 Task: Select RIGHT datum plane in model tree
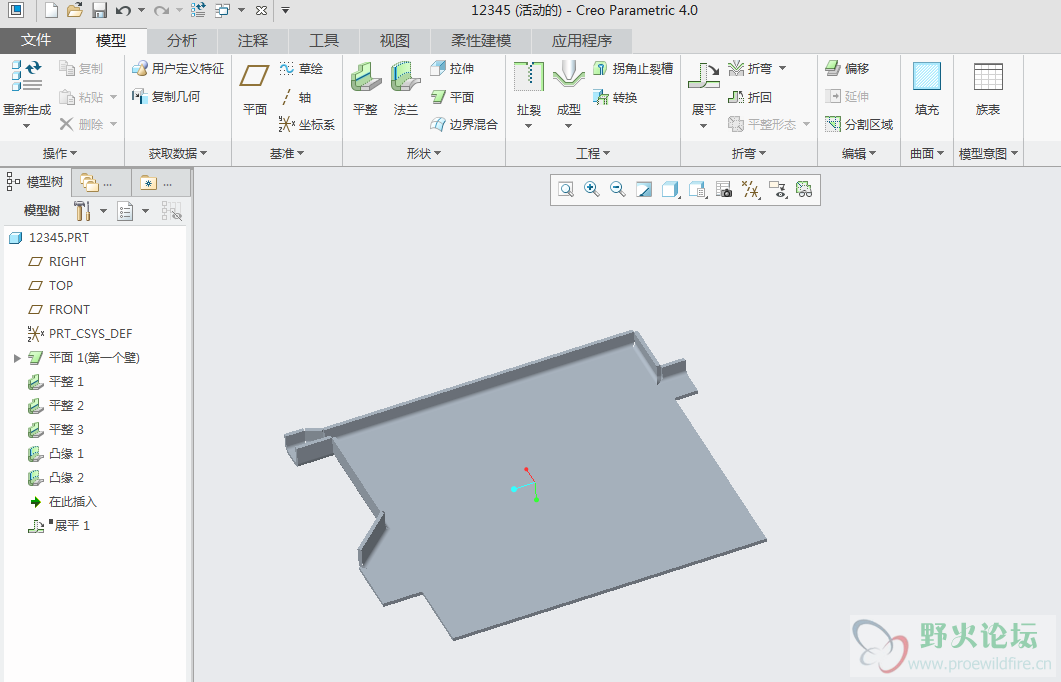[57, 262]
